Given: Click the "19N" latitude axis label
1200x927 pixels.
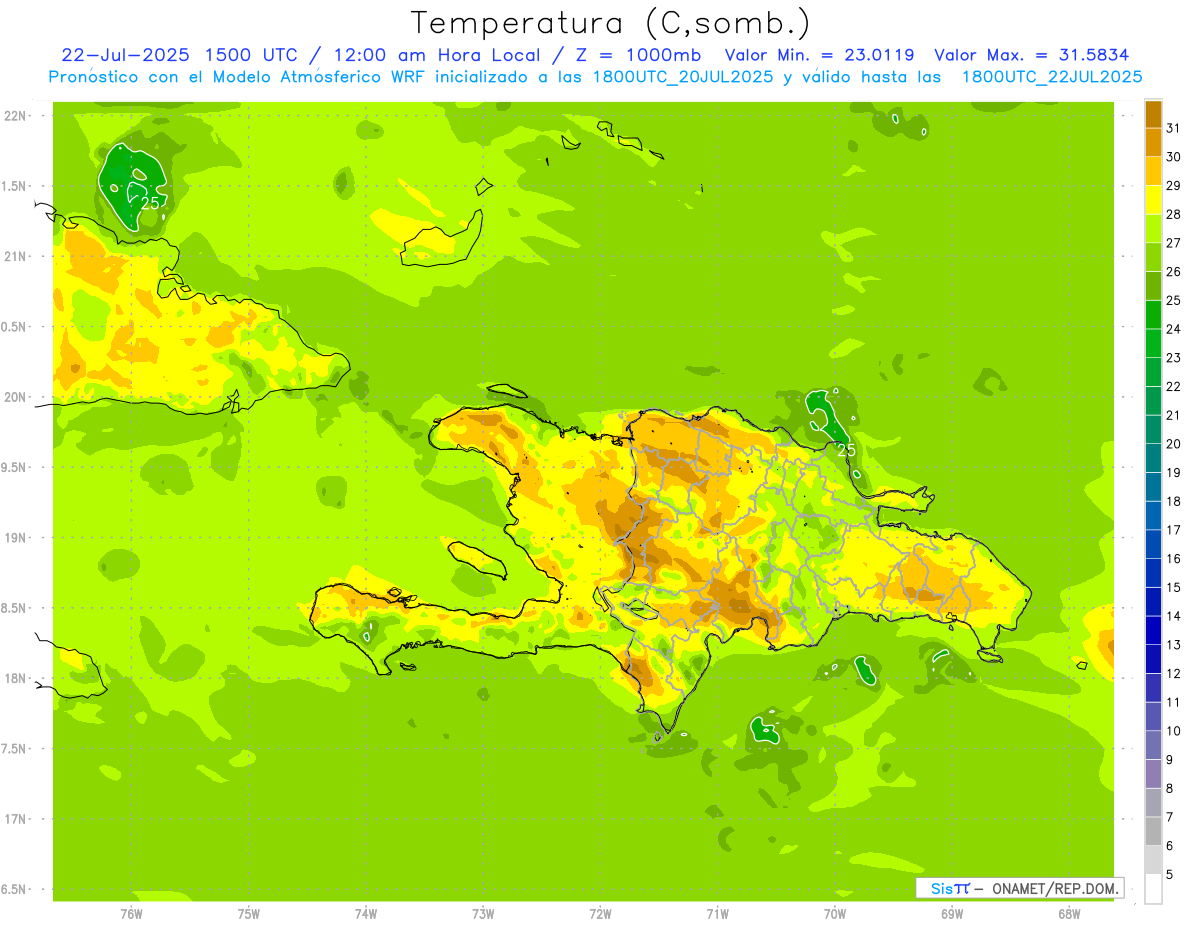Looking at the screenshot, I should [15, 537].
